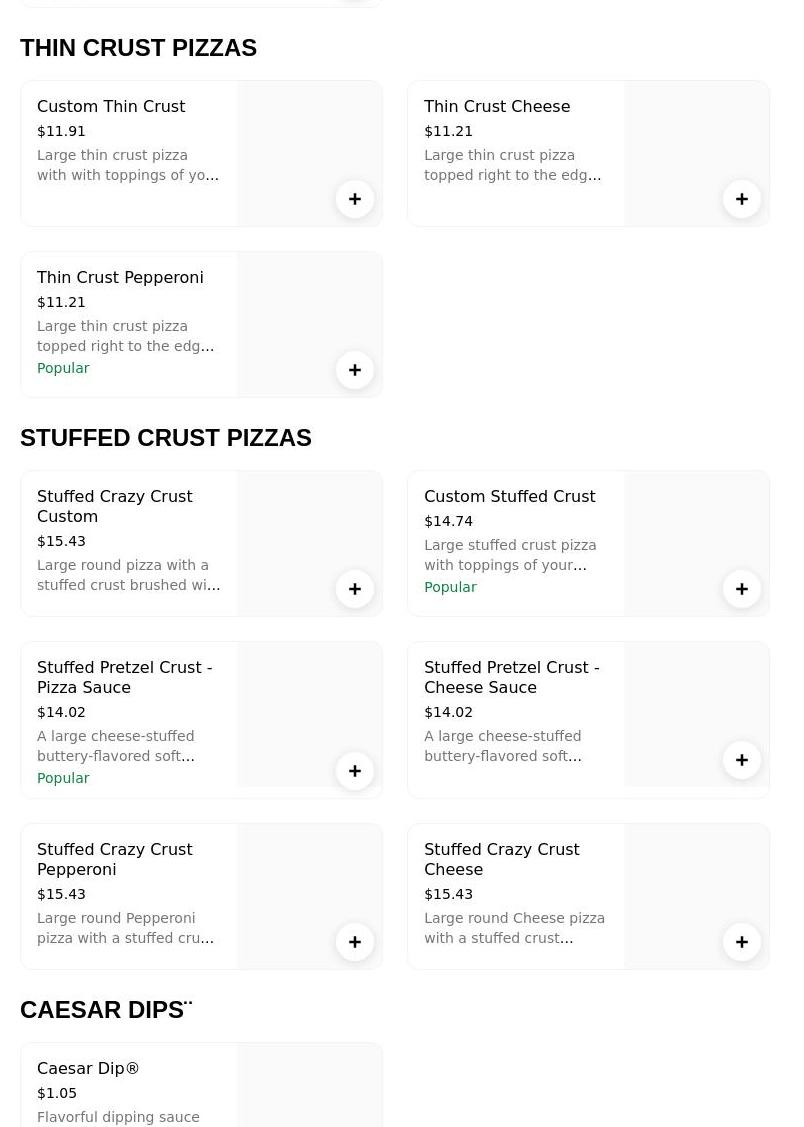
Task: Add Stuffed Crazy Crust Custom to cart
Action: pyautogui.click(x=355, y=589)
